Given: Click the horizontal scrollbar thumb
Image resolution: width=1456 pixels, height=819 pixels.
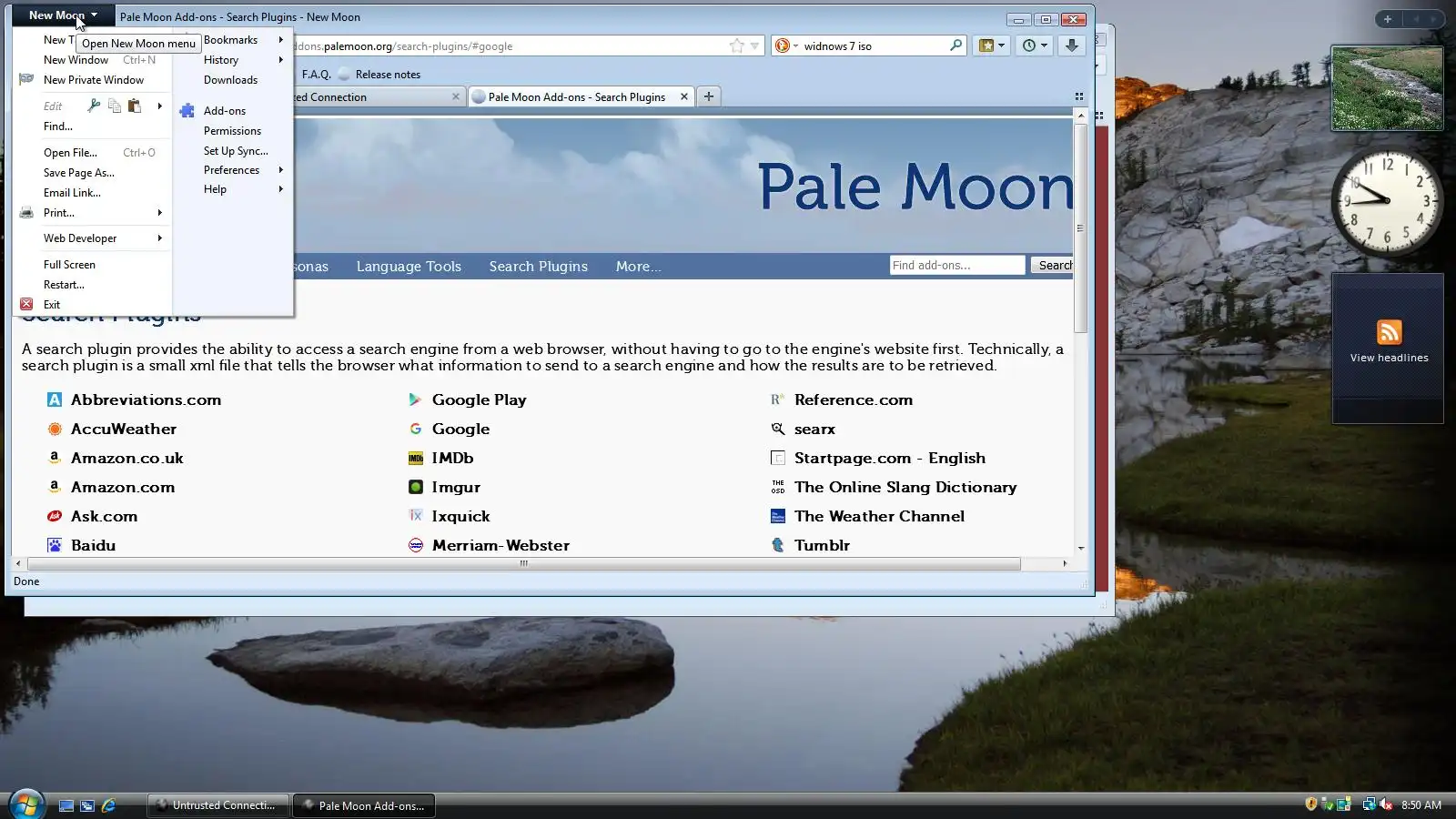Looking at the screenshot, I should click(x=523, y=564).
